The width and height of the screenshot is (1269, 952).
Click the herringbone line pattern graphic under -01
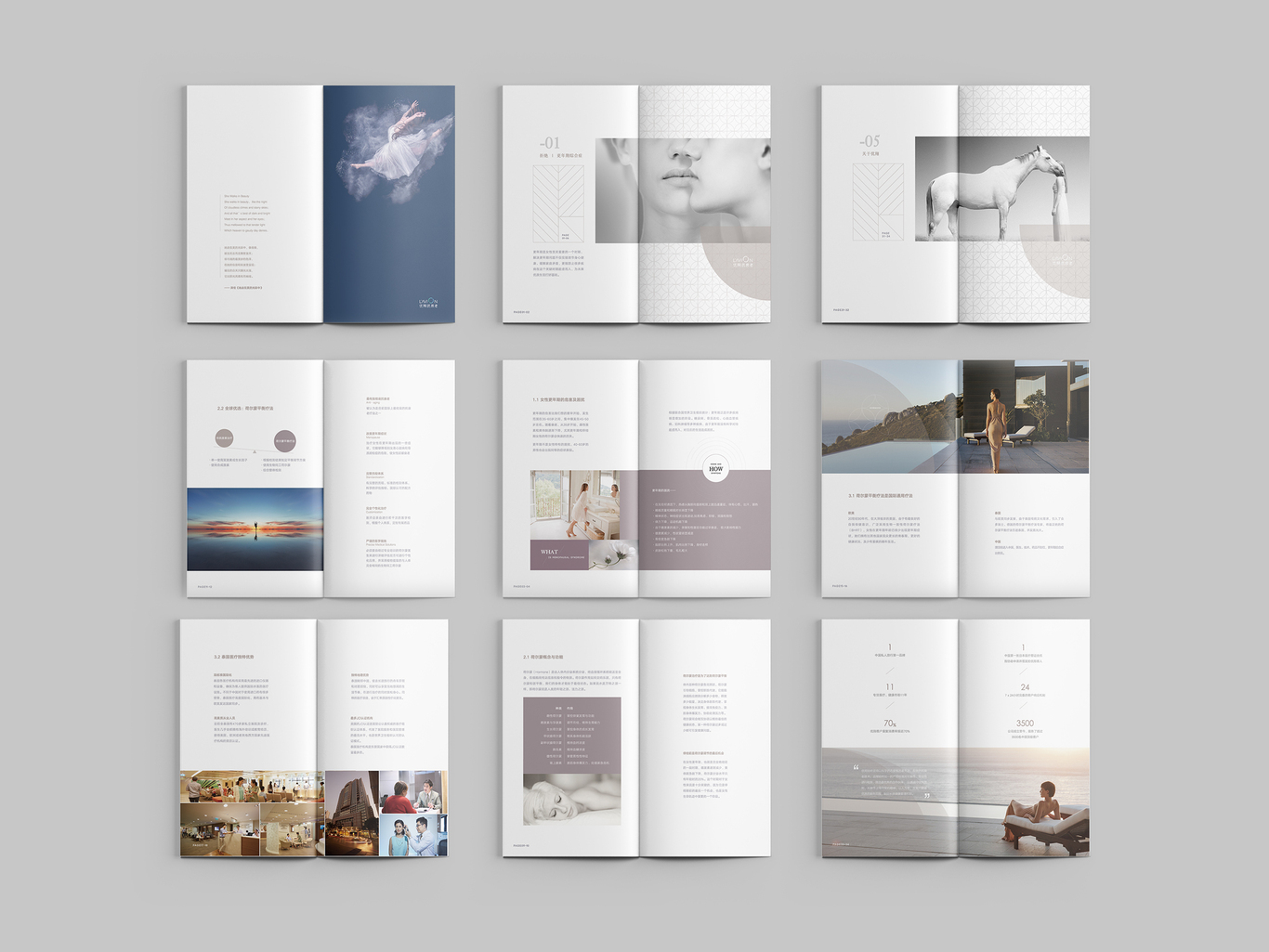(x=558, y=203)
